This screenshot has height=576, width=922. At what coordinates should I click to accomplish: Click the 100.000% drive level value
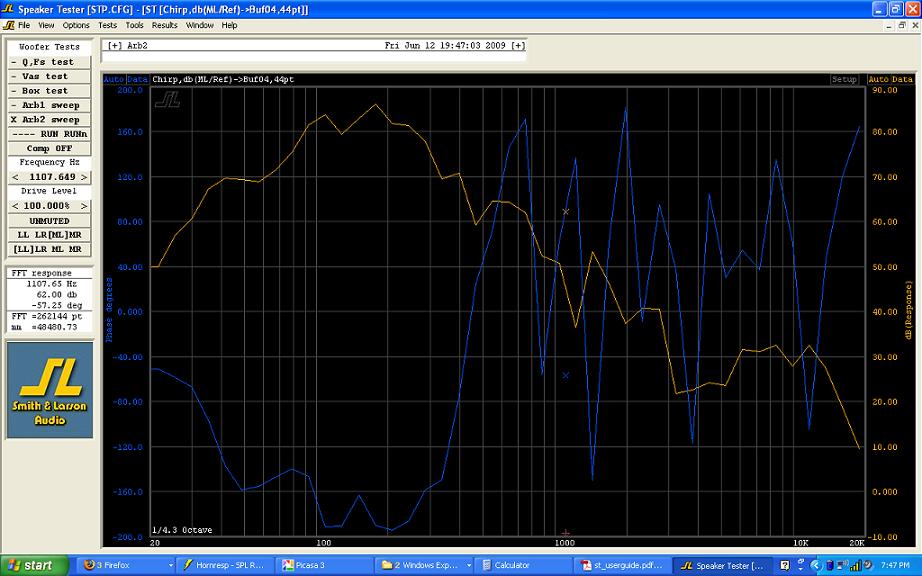tap(47, 206)
